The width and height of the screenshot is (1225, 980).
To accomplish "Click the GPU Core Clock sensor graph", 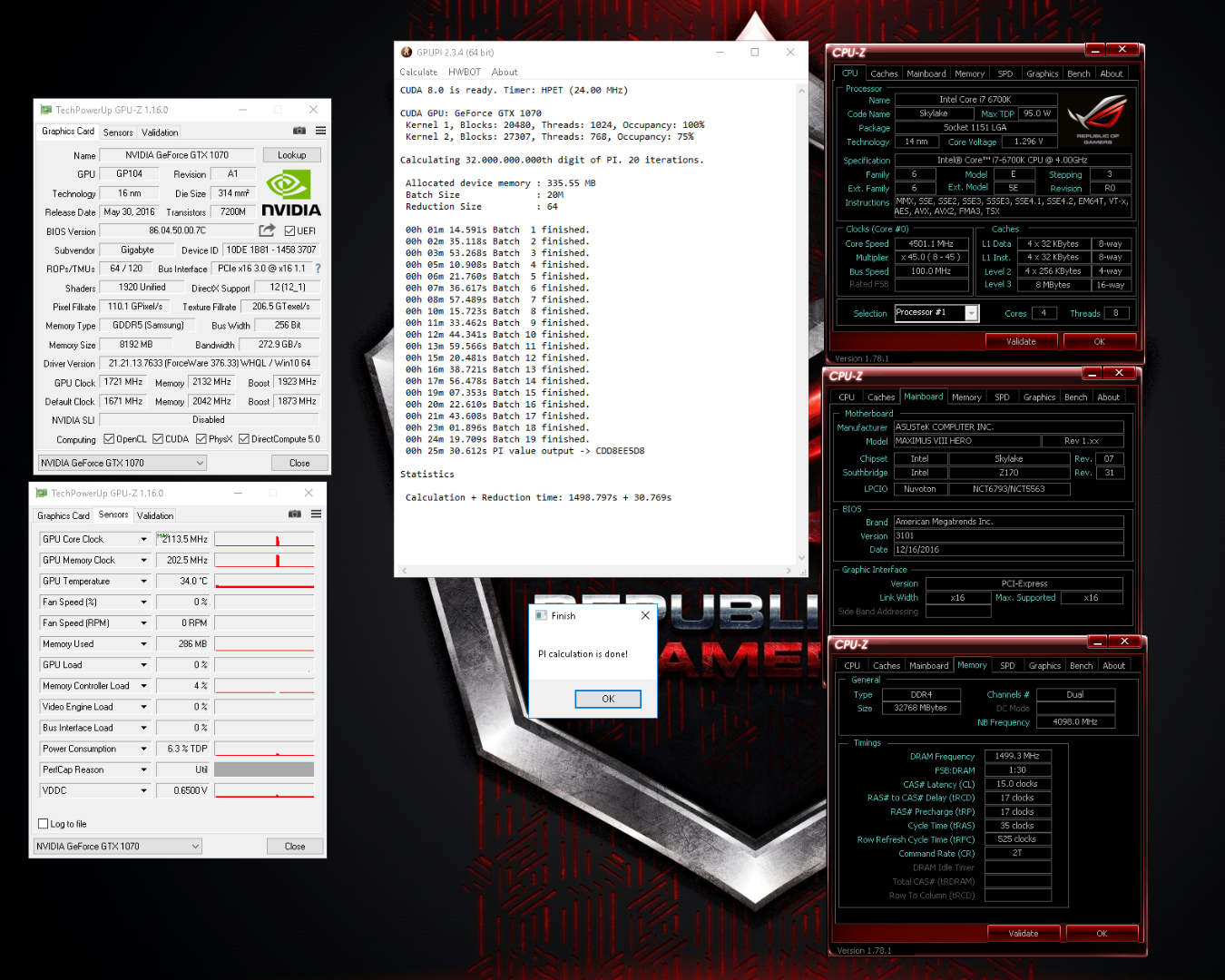I will pyautogui.click(x=264, y=539).
